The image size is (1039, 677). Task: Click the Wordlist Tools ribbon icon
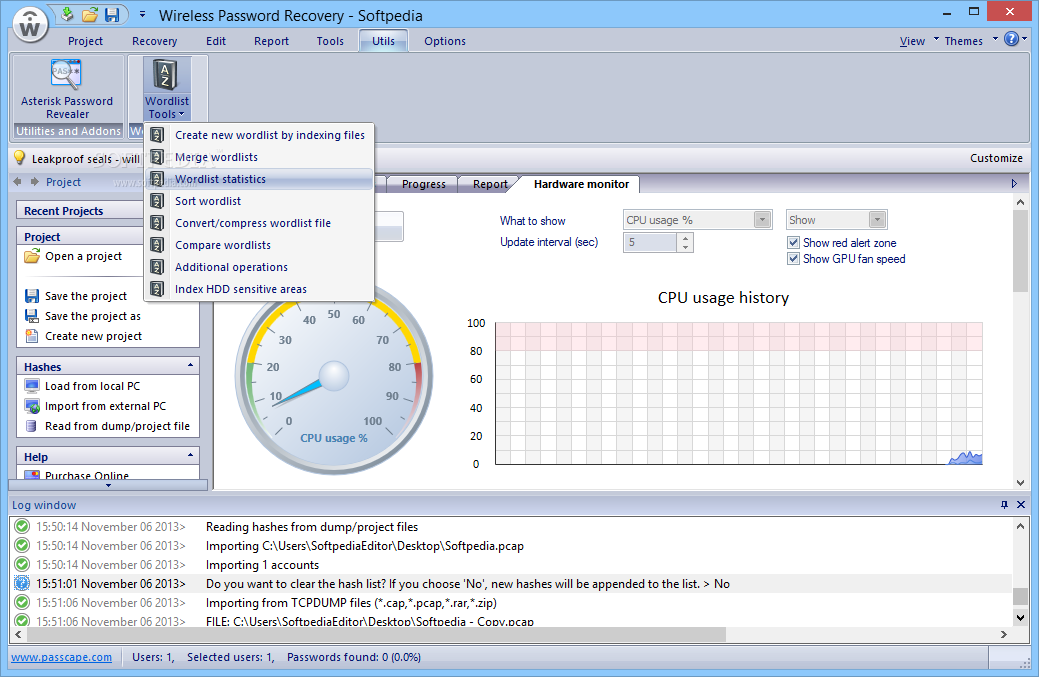[x=166, y=74]
